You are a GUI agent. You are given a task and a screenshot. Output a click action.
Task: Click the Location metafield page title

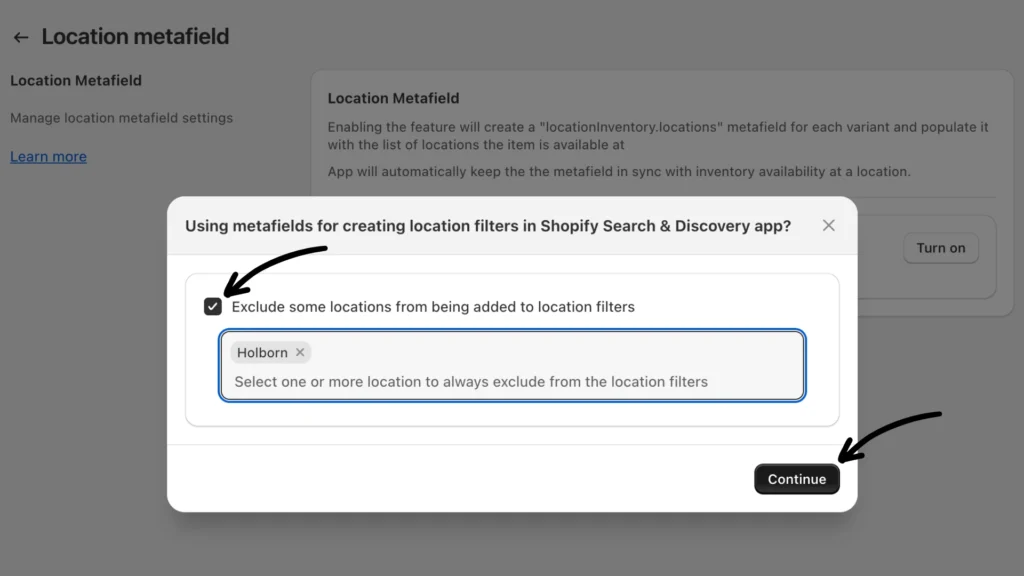tap(135, 37)
